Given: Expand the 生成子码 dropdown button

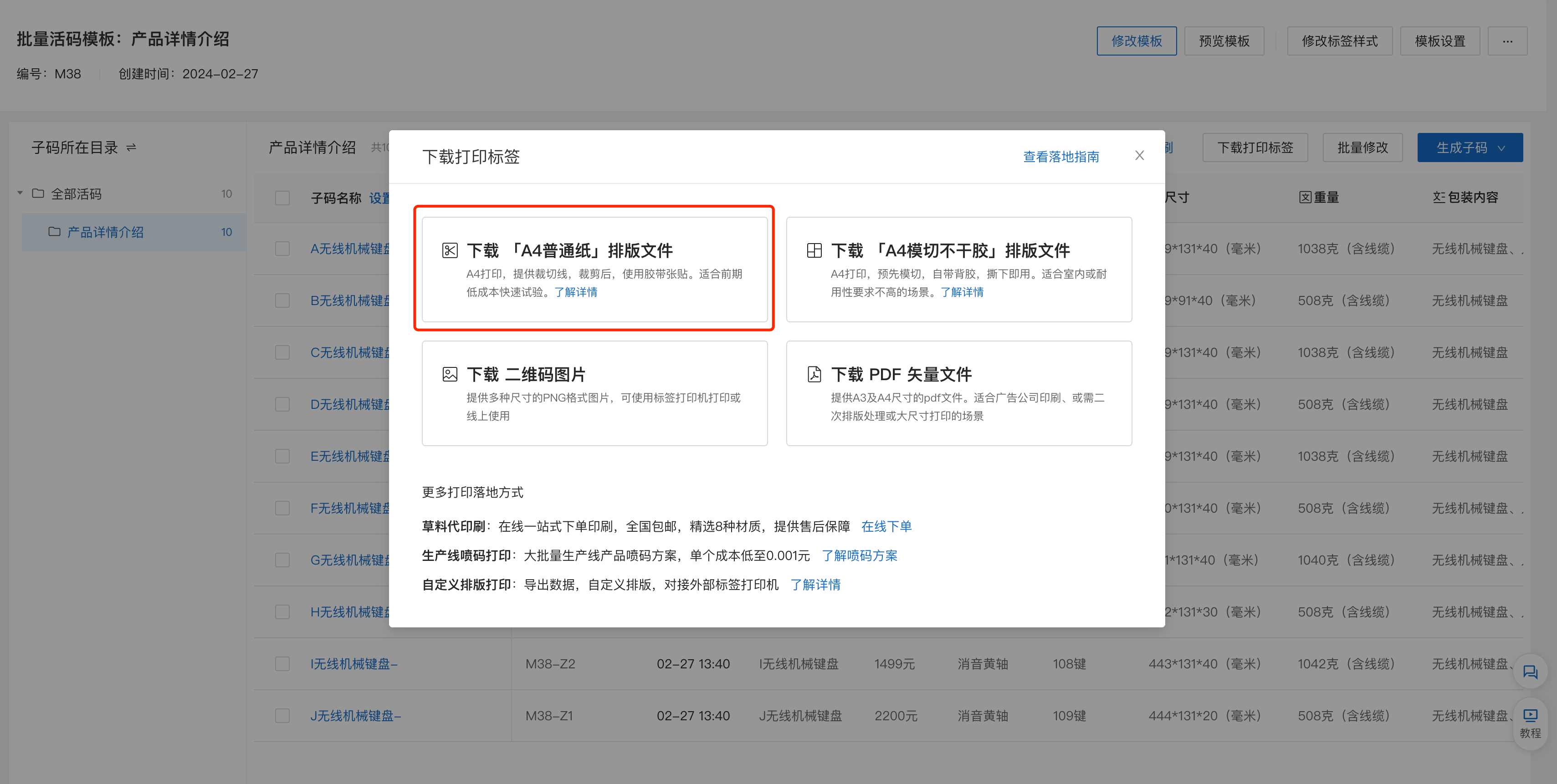Looking at the screenshot, I should point(1470,148).
